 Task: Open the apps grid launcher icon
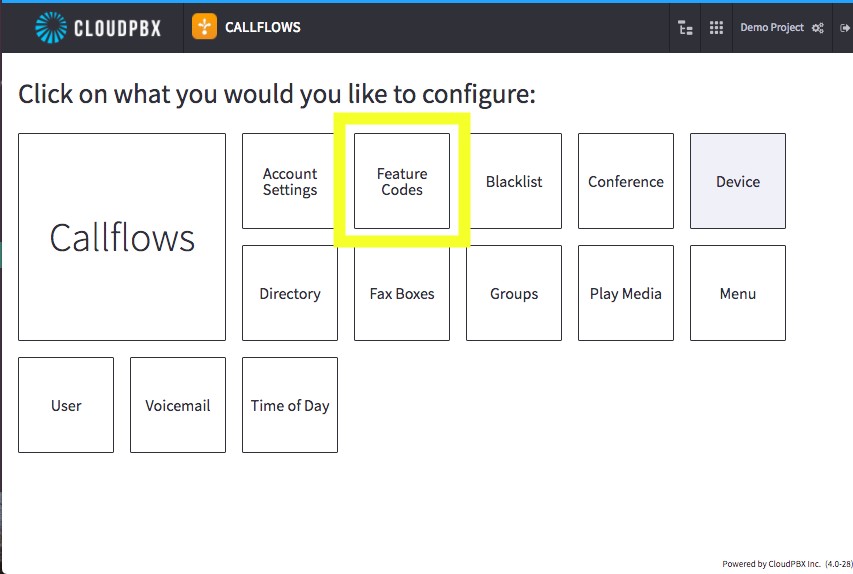716,27
